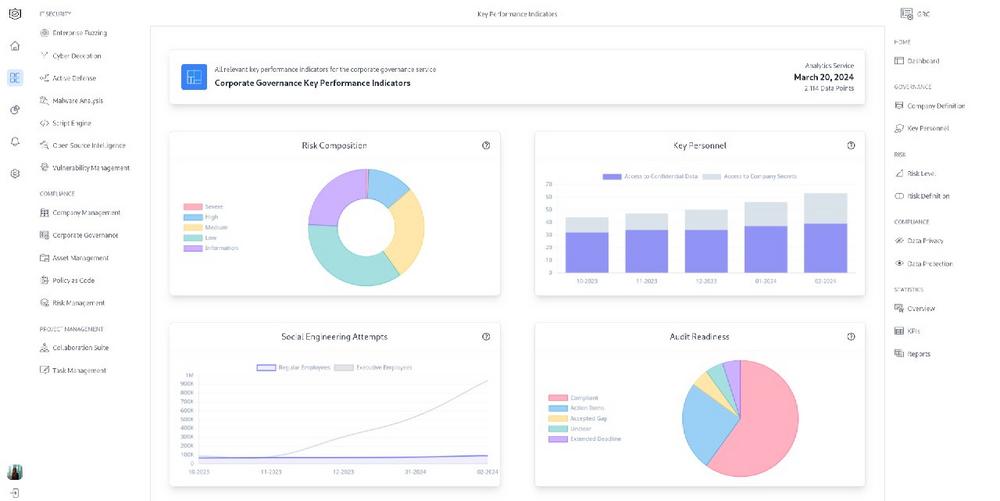The width and height of the screenshot is (1000, 501).
Task: Click the help icon on Risk Composition card
Action: coord(486,145)
